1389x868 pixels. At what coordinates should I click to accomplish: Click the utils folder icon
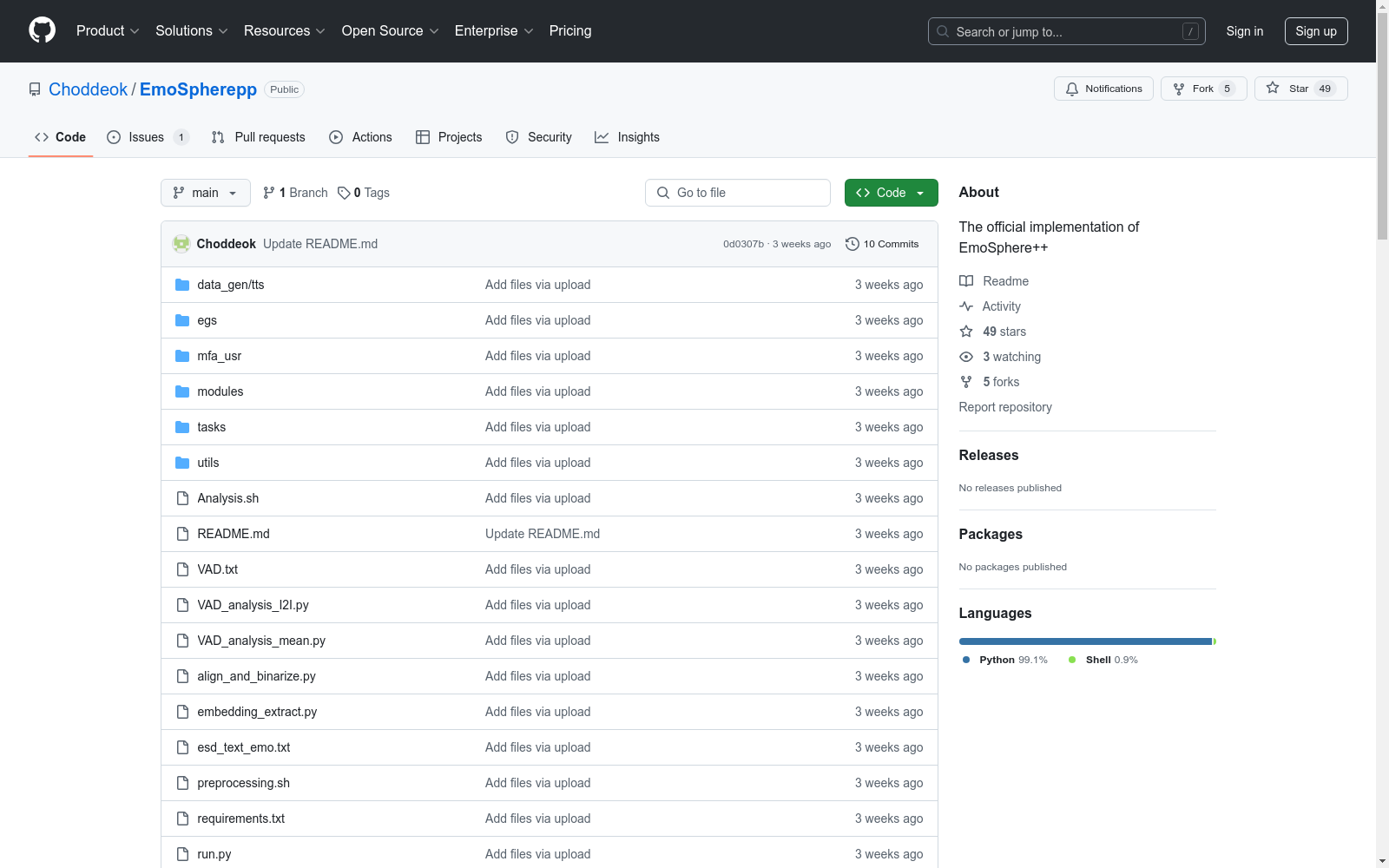(x=182, y=463)
